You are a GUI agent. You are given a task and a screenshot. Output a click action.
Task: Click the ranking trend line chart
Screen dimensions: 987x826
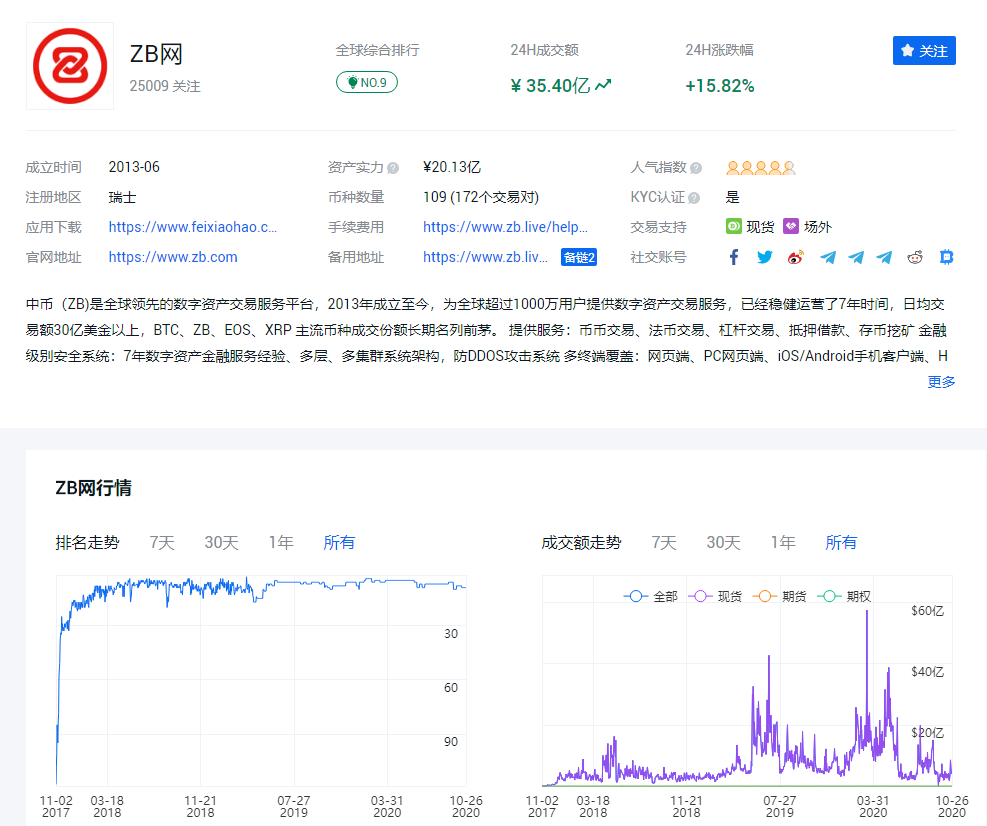point(261,681)
